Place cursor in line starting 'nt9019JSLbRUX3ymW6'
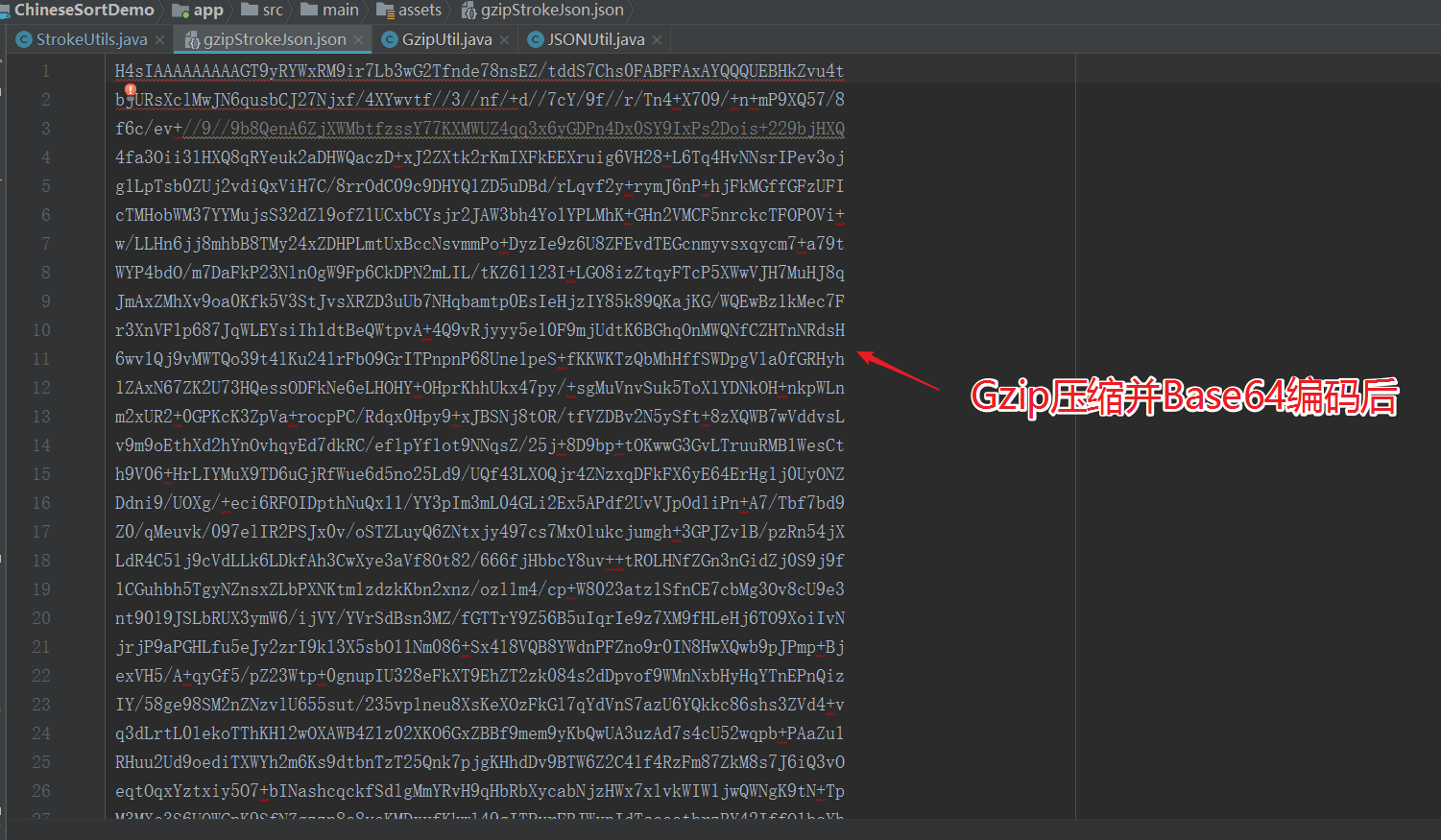The height and width of the screenshot is (840, 1441). tap(480, 618)
